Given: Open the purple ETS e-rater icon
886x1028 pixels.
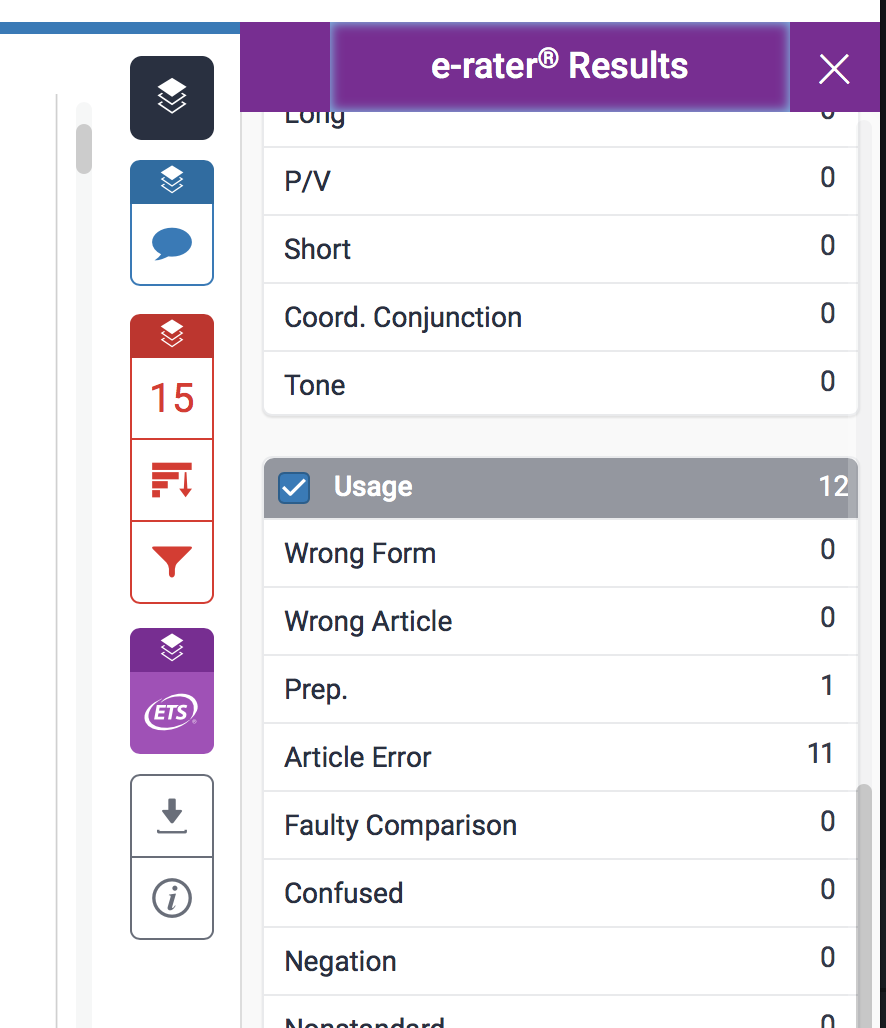Looking at the screenshot, I should 172,713.
